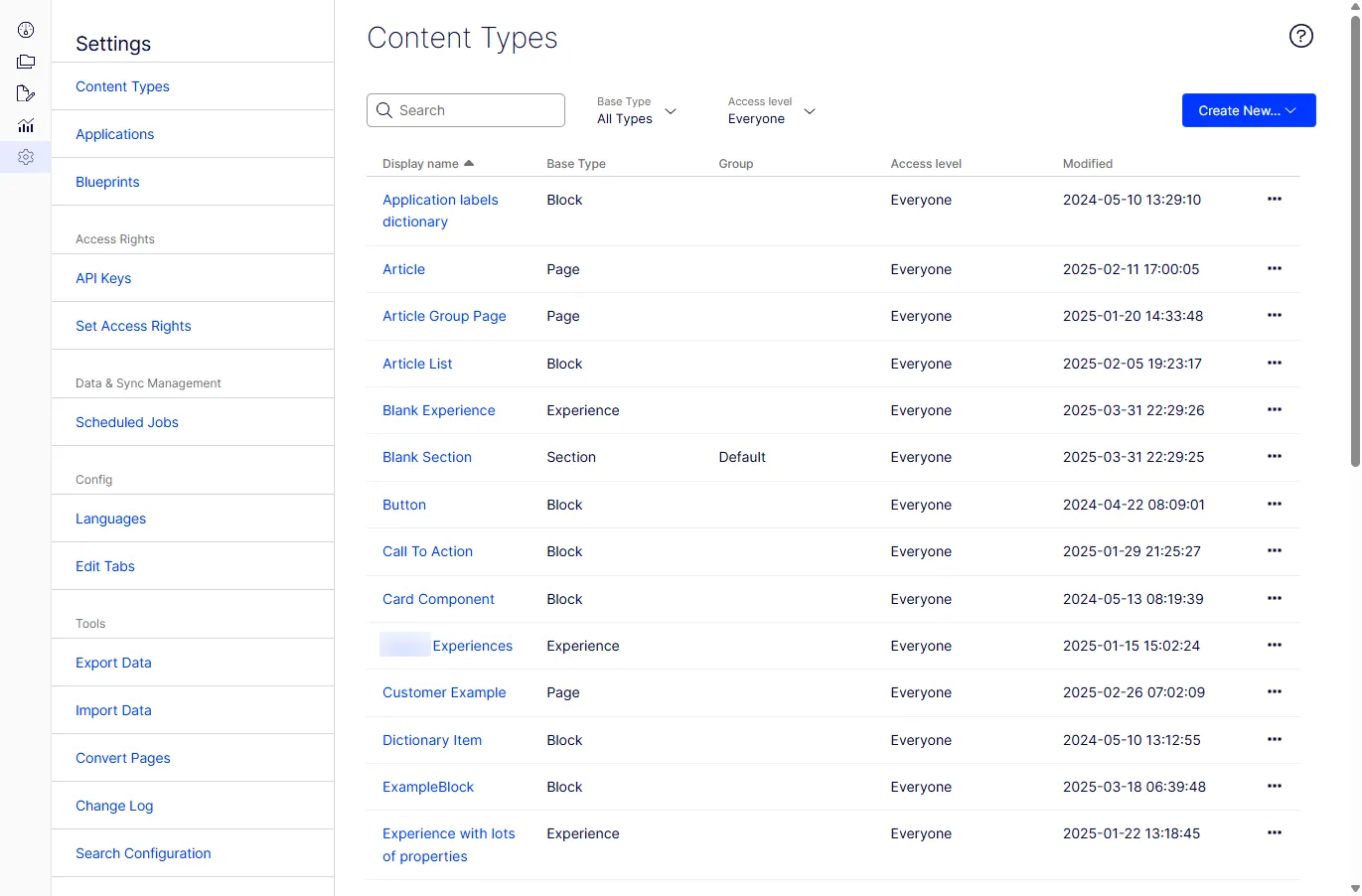Open the three-dot menu for Article row

click(1275, 268)
